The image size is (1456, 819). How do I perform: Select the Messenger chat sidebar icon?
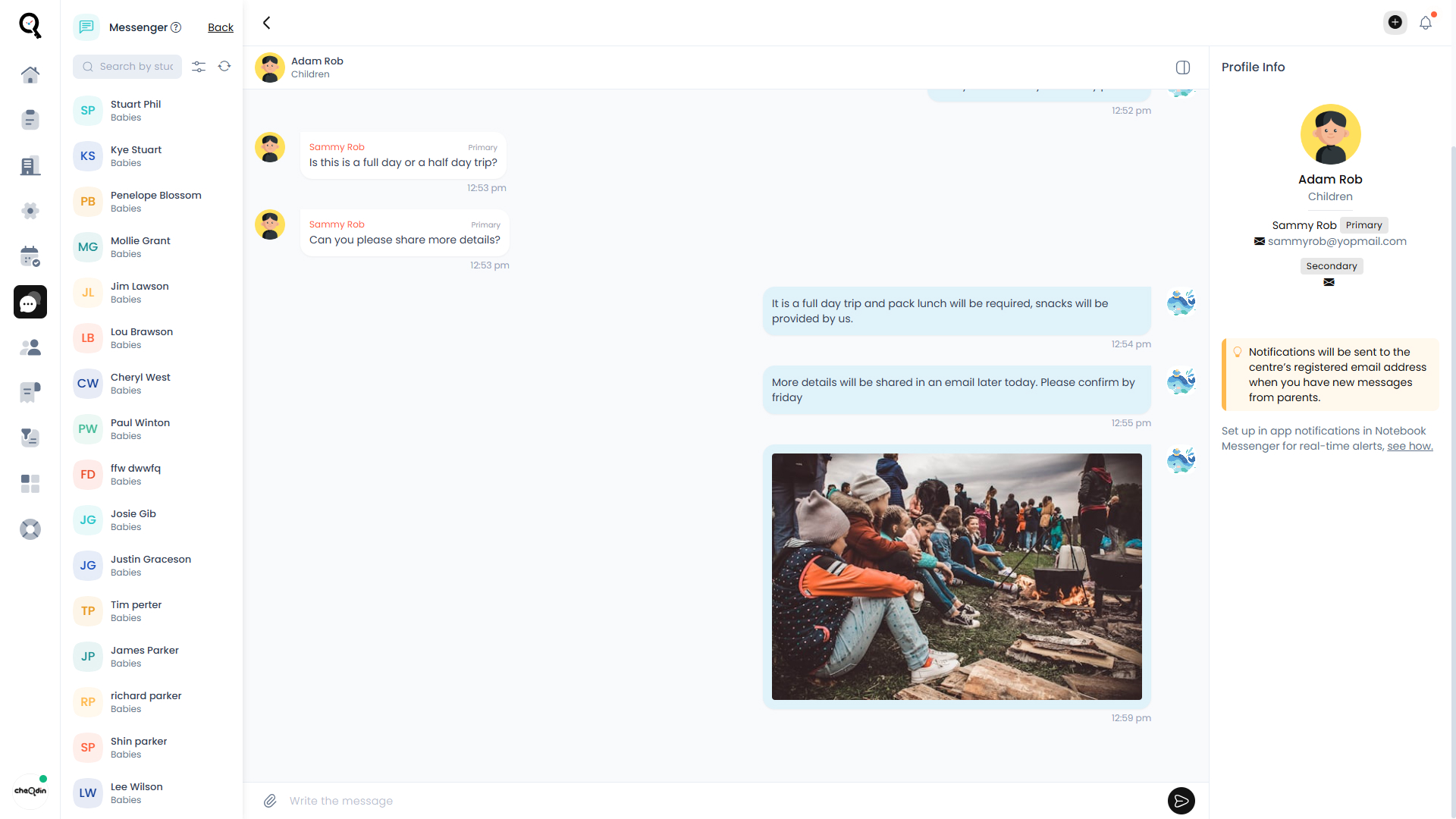(x=30, y=302)
